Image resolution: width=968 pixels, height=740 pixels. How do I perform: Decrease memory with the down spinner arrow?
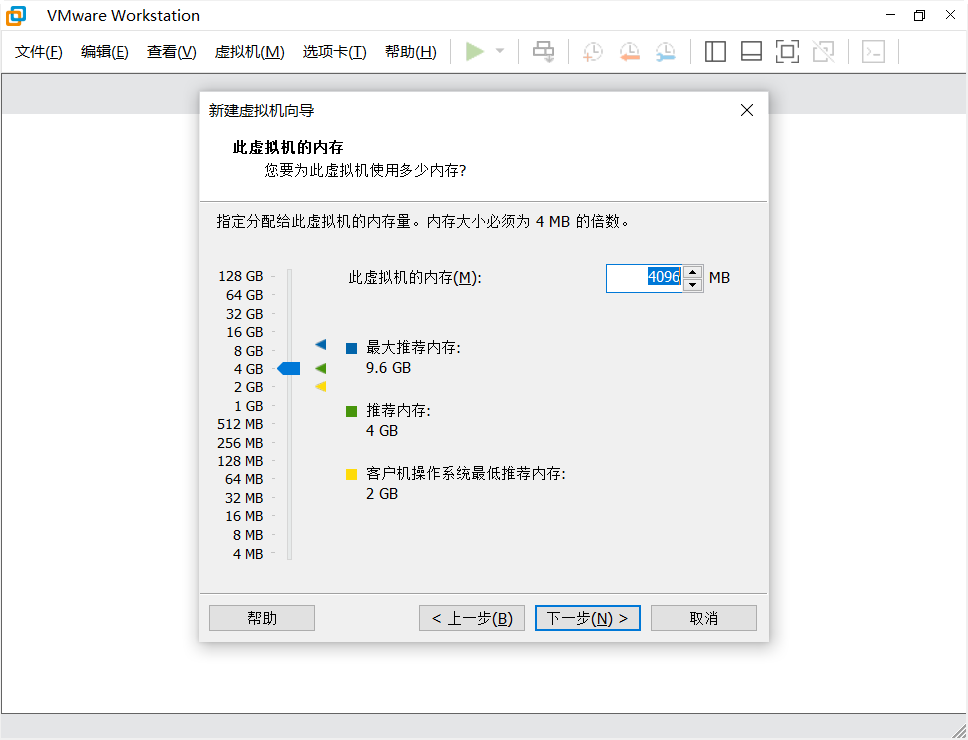coord(693,285)
